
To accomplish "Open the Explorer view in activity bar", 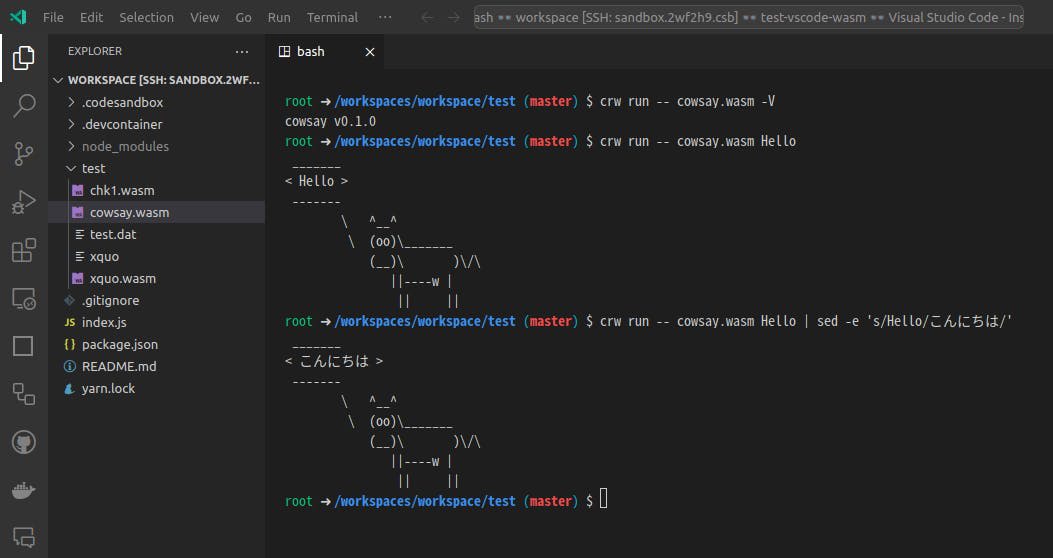I will point(24,58).
